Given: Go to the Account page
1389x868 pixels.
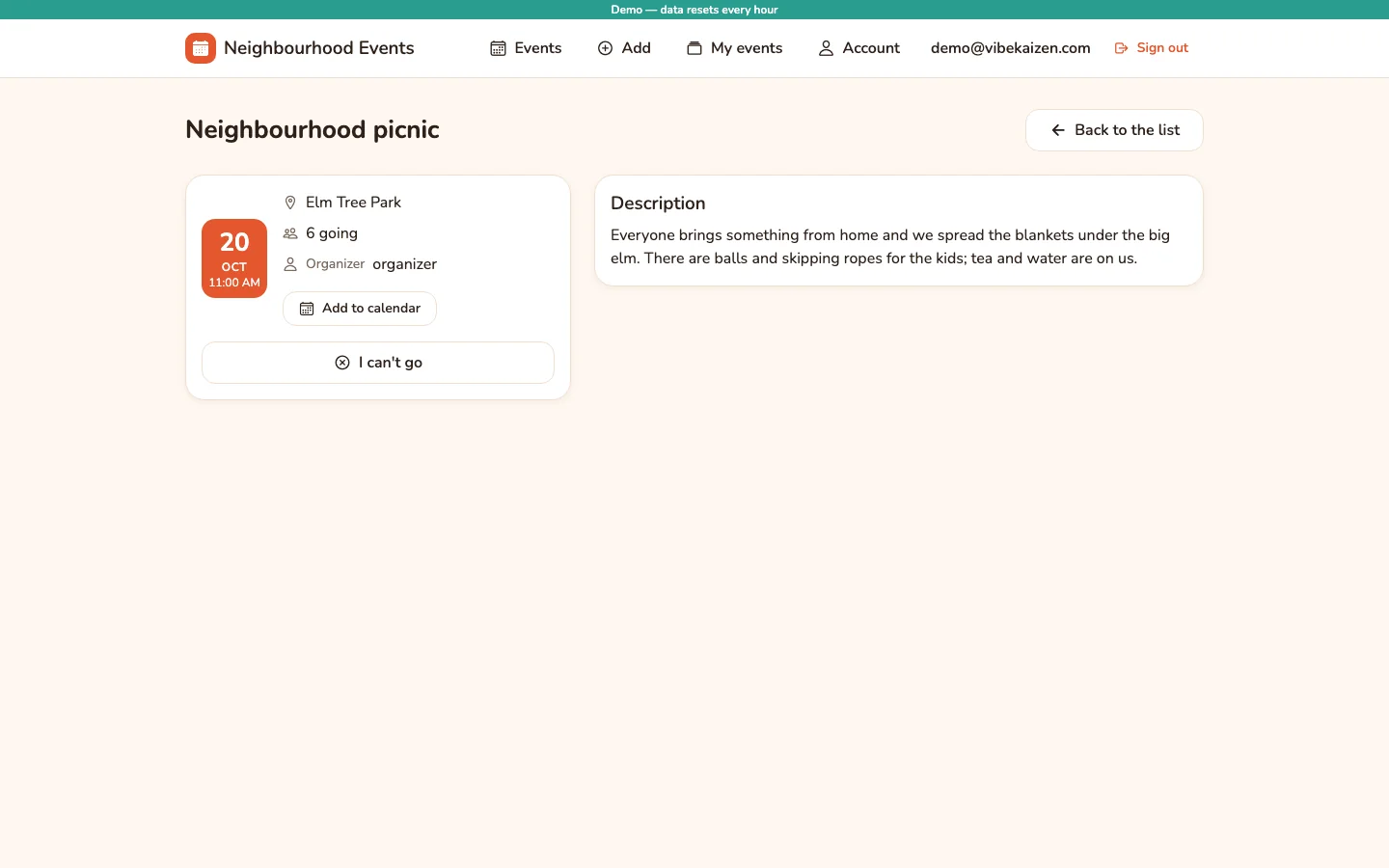Looking at the screenshot, I should 858,48.
